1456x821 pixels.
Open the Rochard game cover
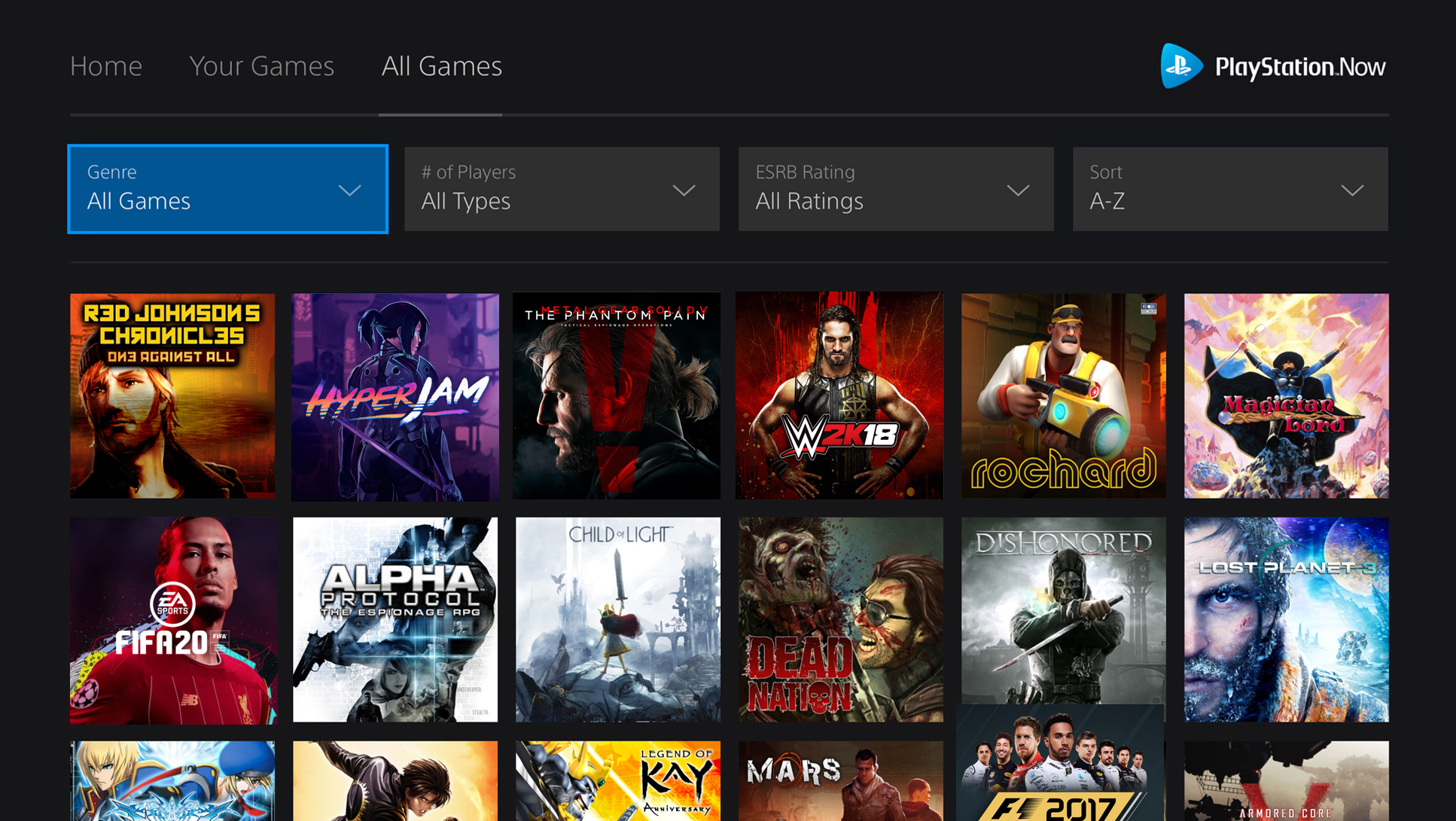pos(1063,395)
